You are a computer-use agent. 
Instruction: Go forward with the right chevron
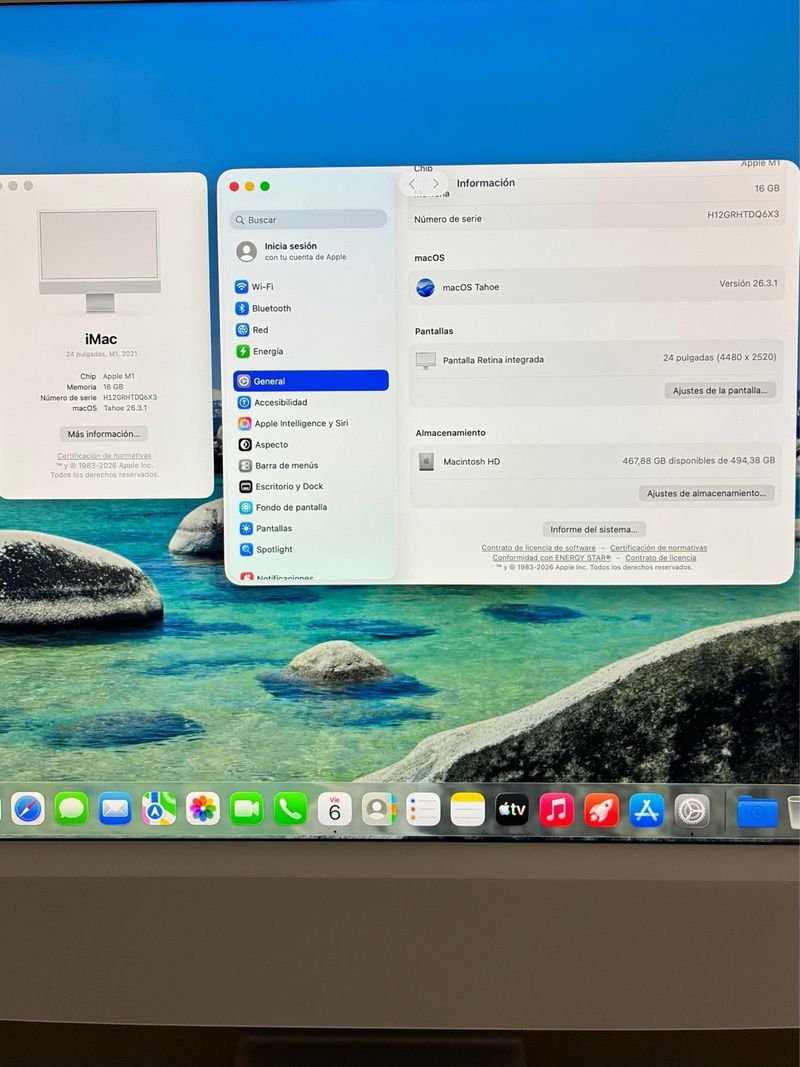435,184
